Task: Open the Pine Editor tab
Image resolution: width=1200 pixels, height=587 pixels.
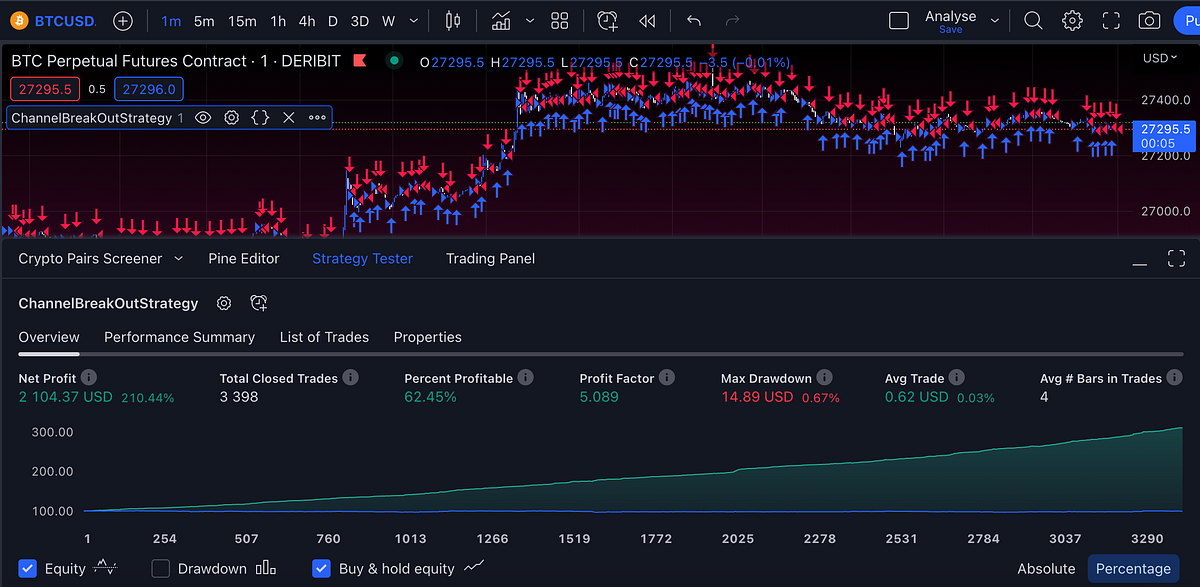Action: [244, 258]
